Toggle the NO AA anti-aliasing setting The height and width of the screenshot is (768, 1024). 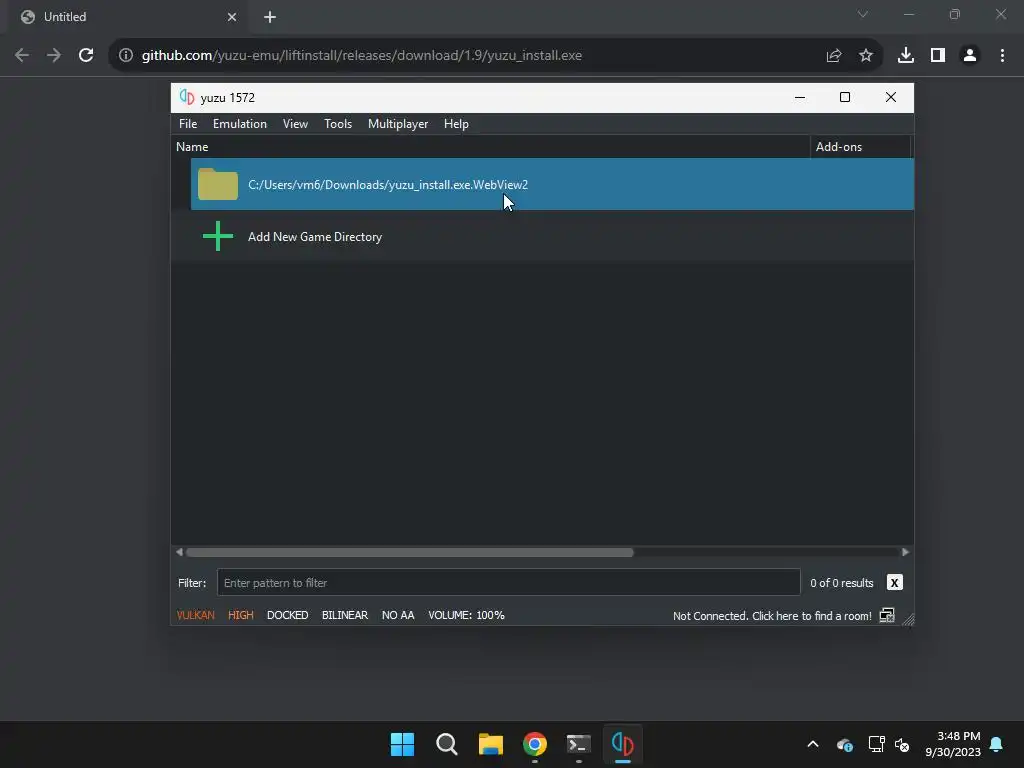[x=398, y=615]
